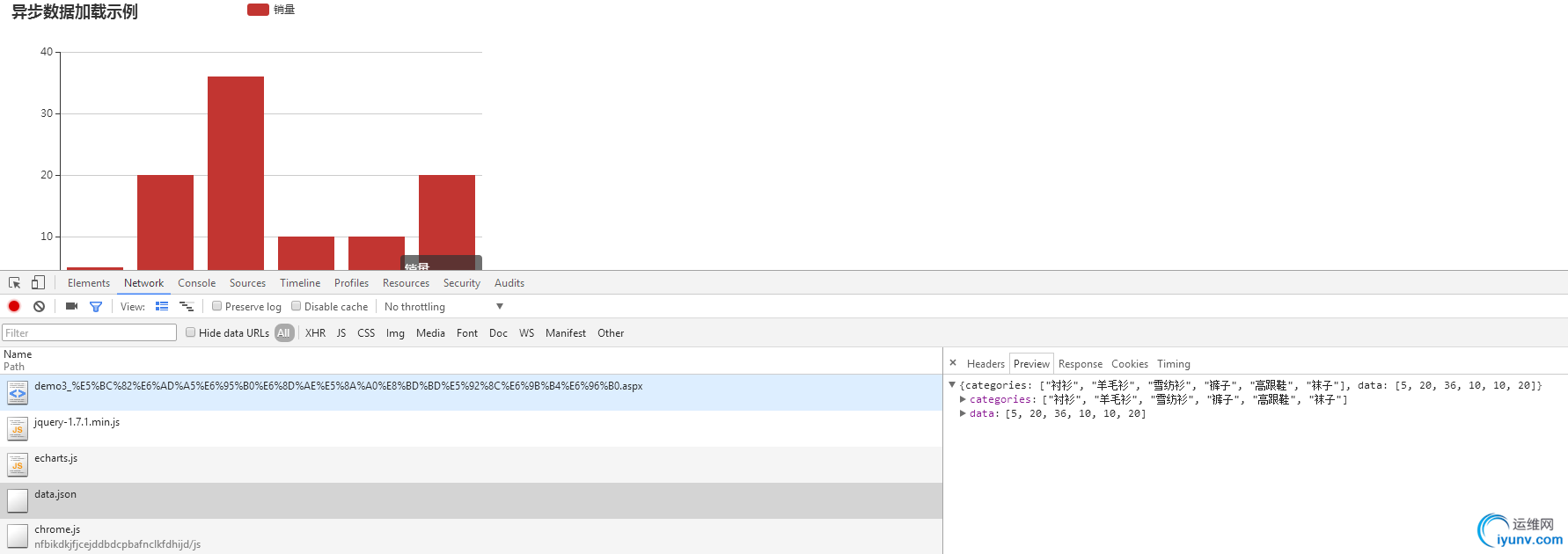Click the tallest bar valued 36
The width and height of the screenshot is (1568, 554).
(236, 173)
